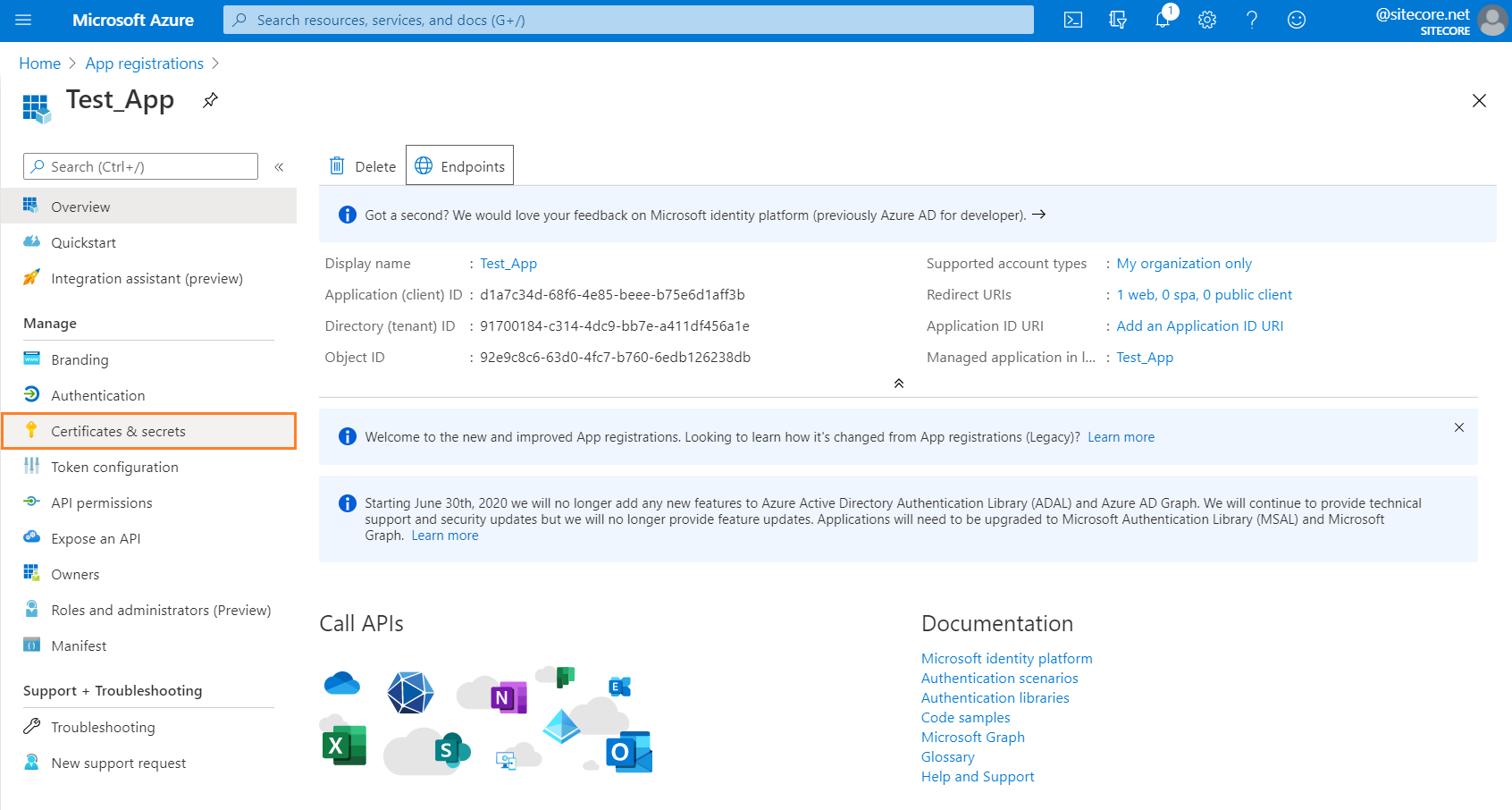Image resolution: width=1512 pixels, height=810 pixels.
Task: Open the Authentication scenarios doc
Action: pyautogui.click(x=1000, y=678)
